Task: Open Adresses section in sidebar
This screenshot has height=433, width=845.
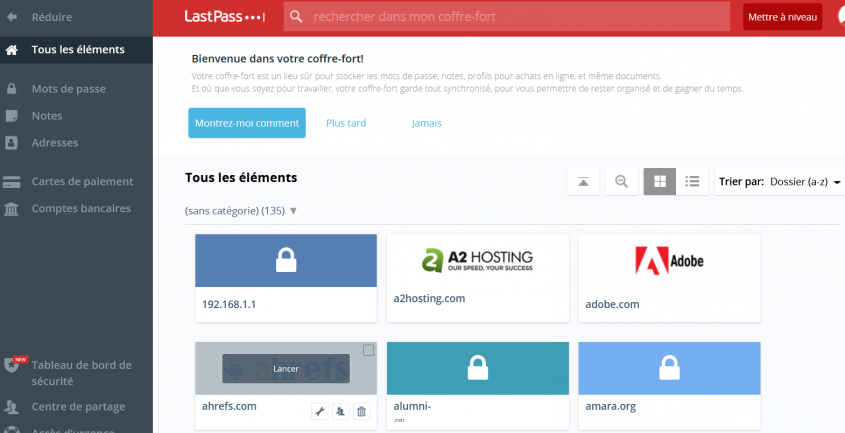Action: coord(54,143)
